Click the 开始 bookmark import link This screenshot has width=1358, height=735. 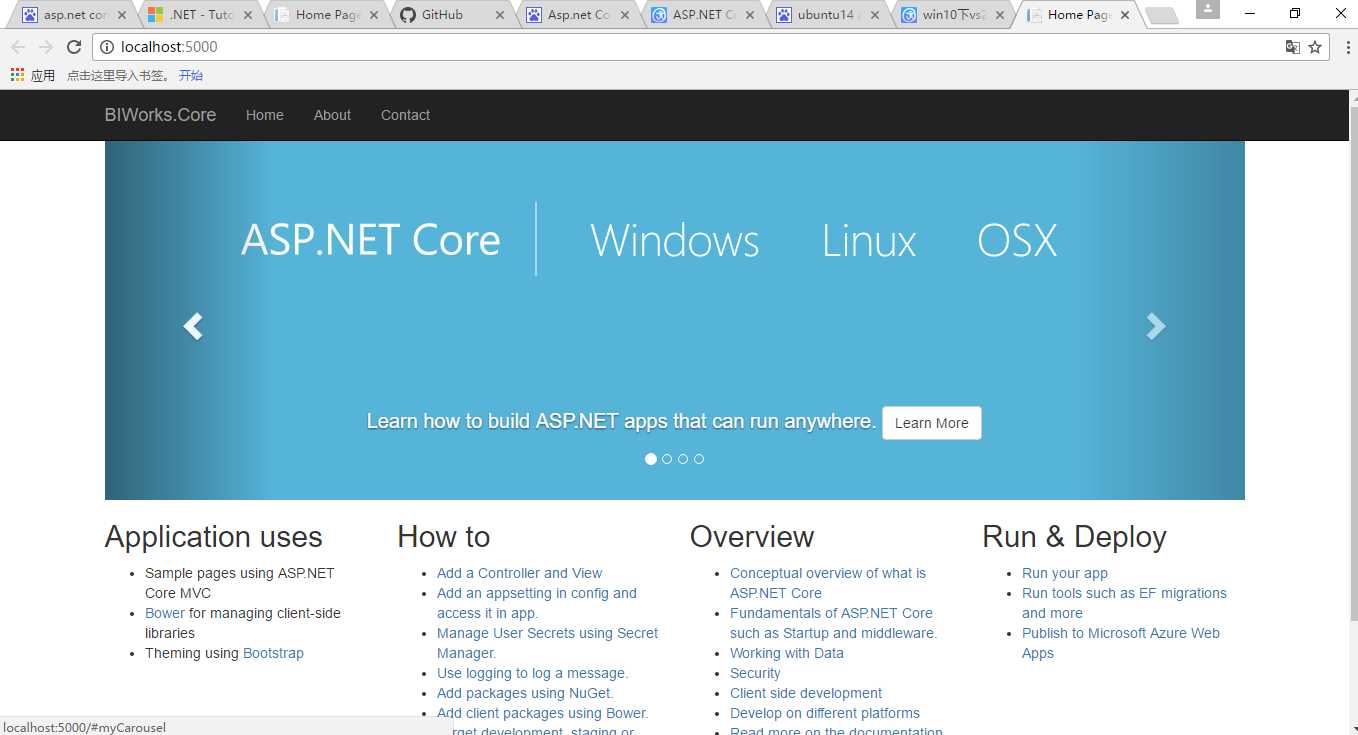[x=190, y=75]
